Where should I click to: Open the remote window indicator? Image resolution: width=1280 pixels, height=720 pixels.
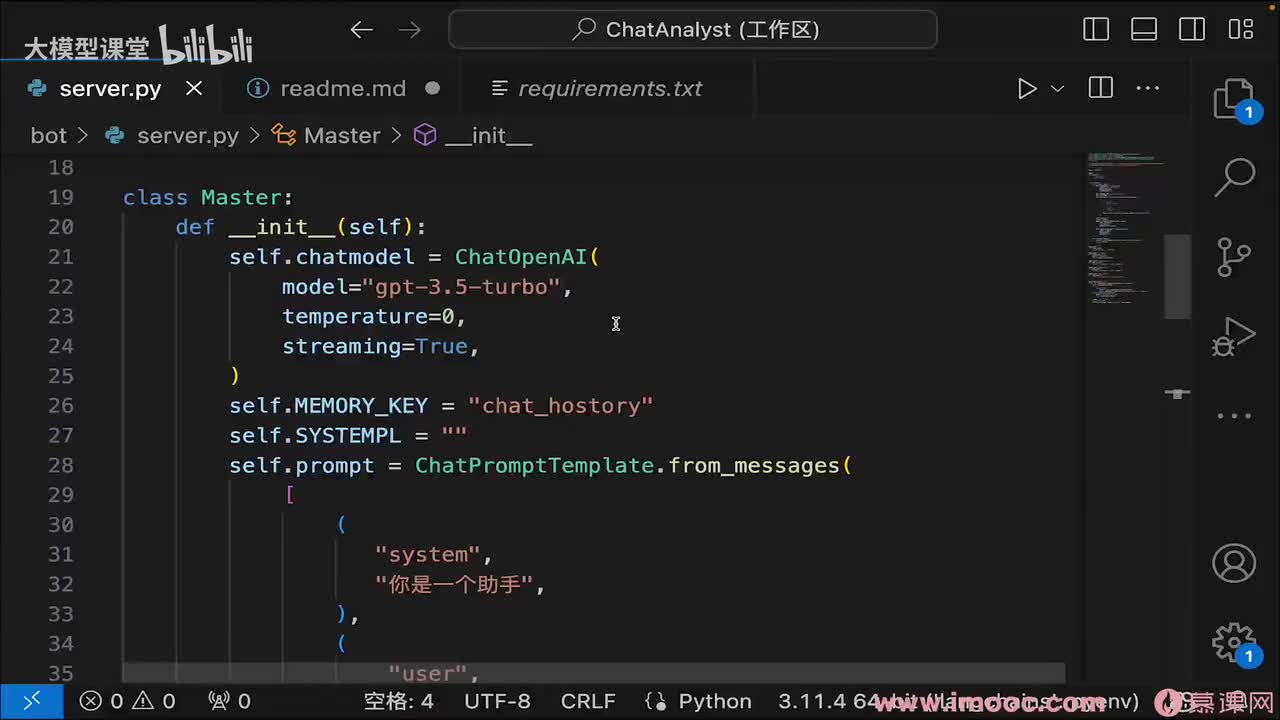32,702
